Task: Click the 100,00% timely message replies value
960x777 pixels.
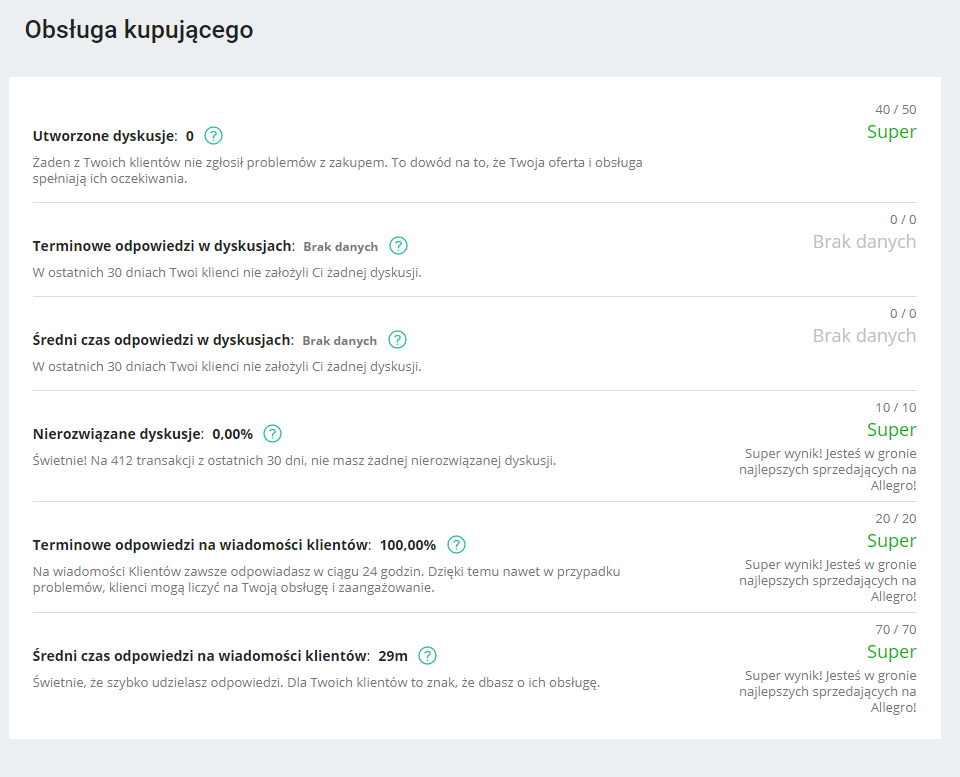Action: click(408, 545)
